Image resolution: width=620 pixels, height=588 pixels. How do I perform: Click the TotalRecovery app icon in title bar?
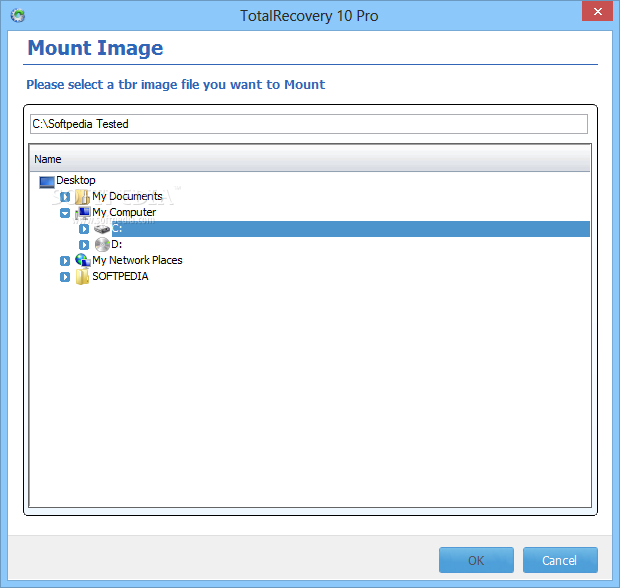18,15
